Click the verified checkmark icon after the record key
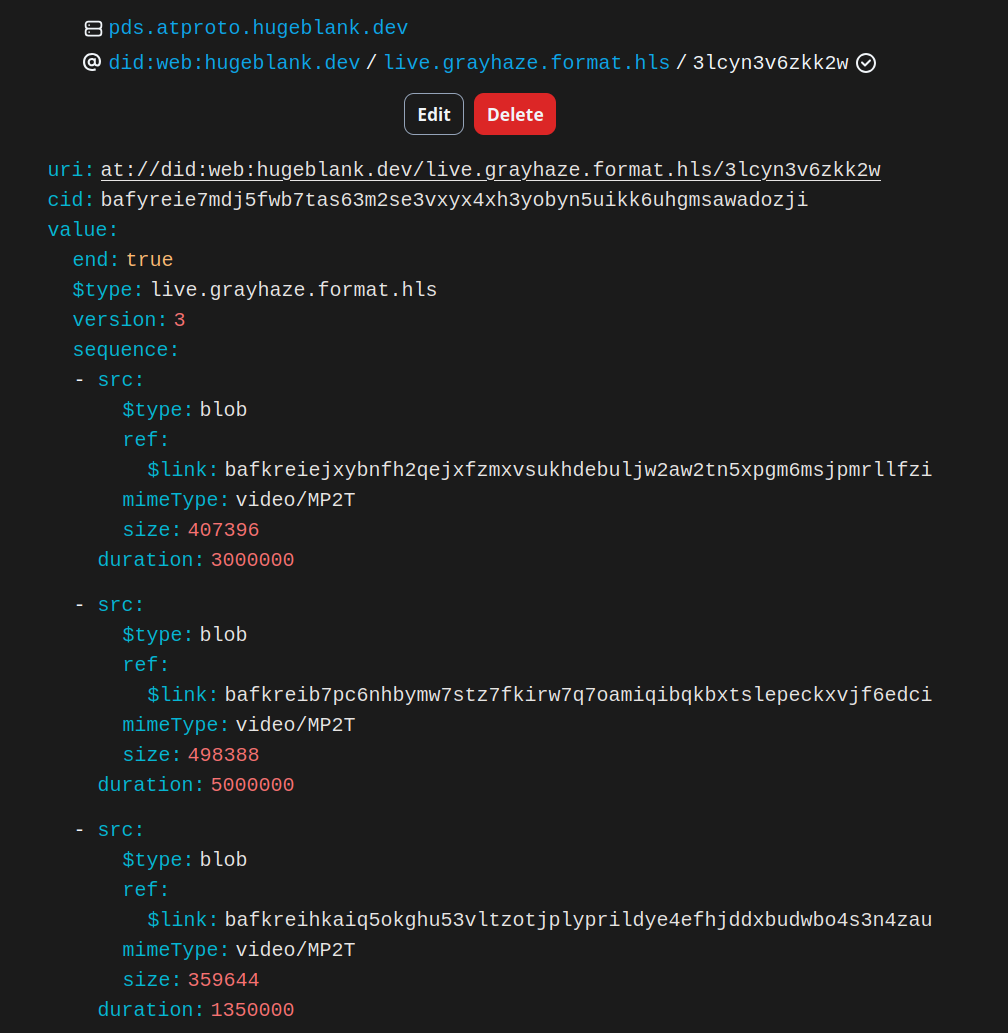Image resolution: width=1008 pixels, height=1033 pixels. tap(866, 63)
